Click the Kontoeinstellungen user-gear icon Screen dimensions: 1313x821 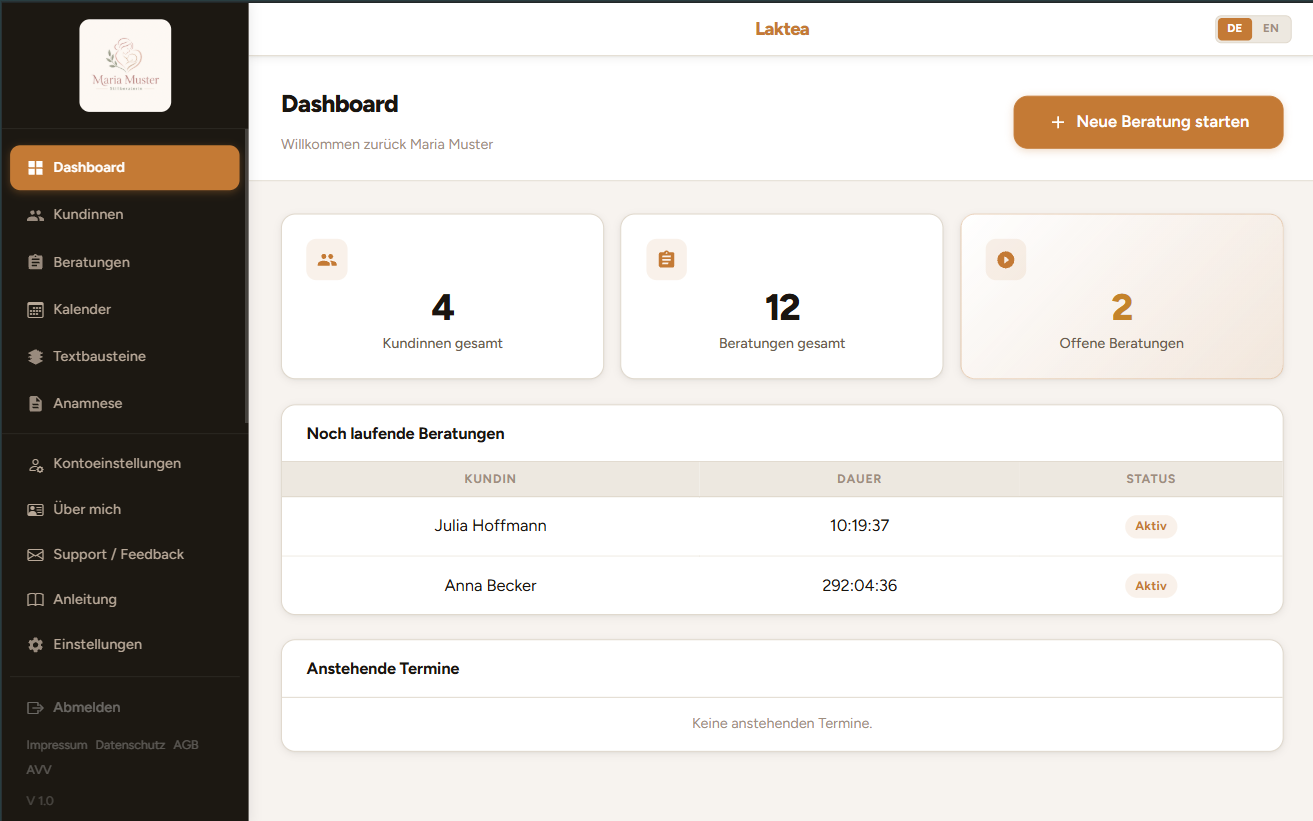coord(36,464)
